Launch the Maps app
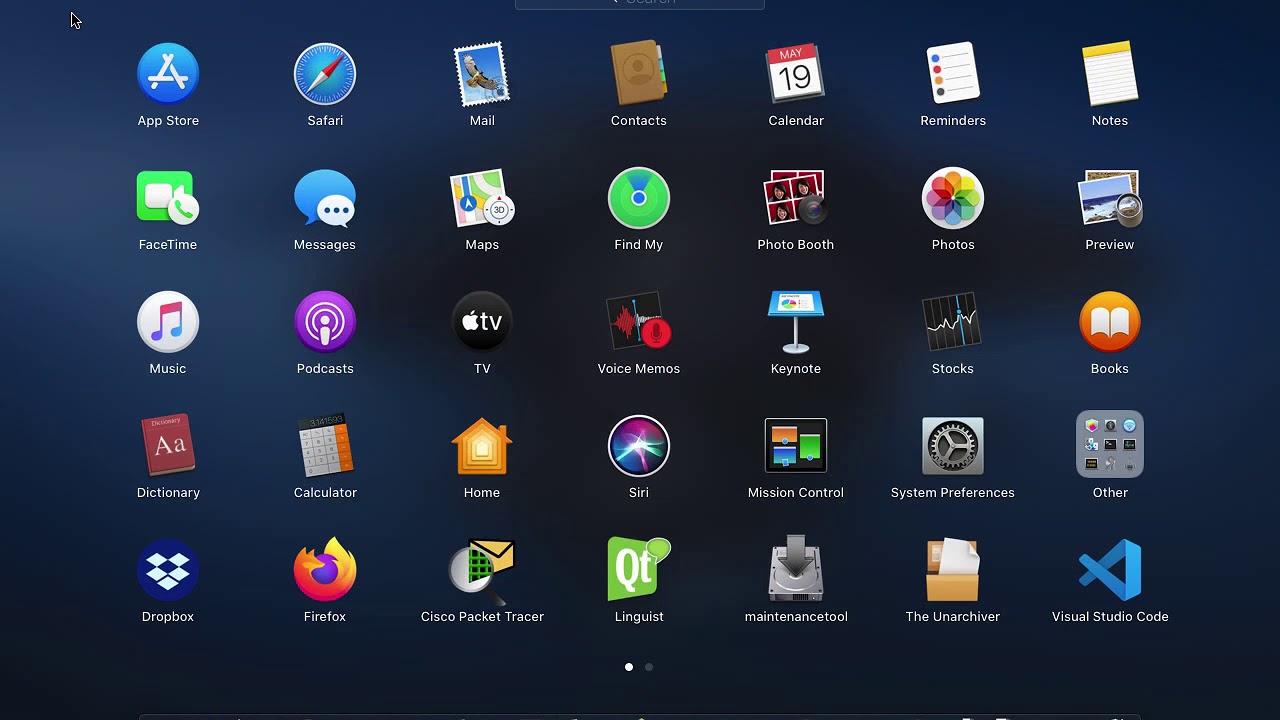 (482, 198)
